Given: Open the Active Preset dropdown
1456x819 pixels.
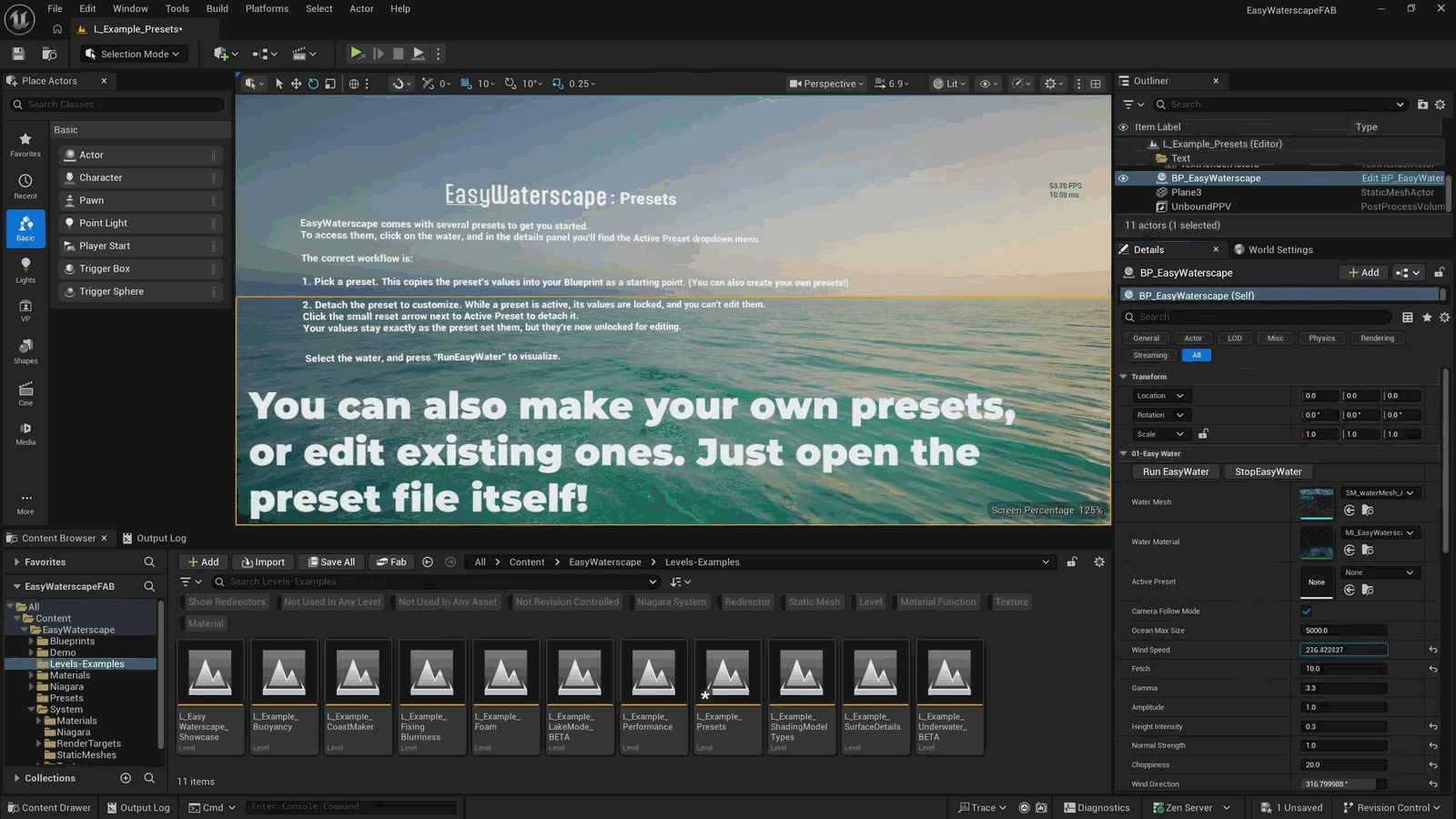Looking at the screenshot, I should (x=1380, y=572).
